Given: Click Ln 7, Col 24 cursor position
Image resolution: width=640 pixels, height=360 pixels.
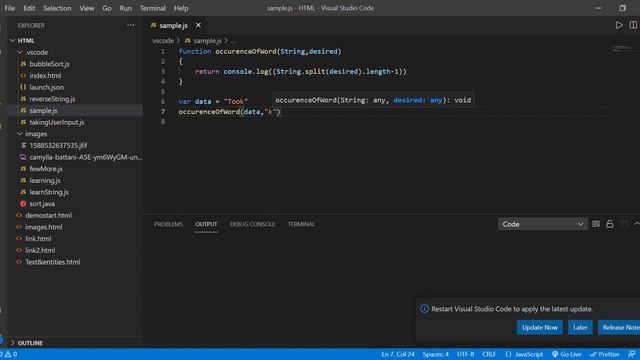Looking at the screenshot, I should [398, 354].
